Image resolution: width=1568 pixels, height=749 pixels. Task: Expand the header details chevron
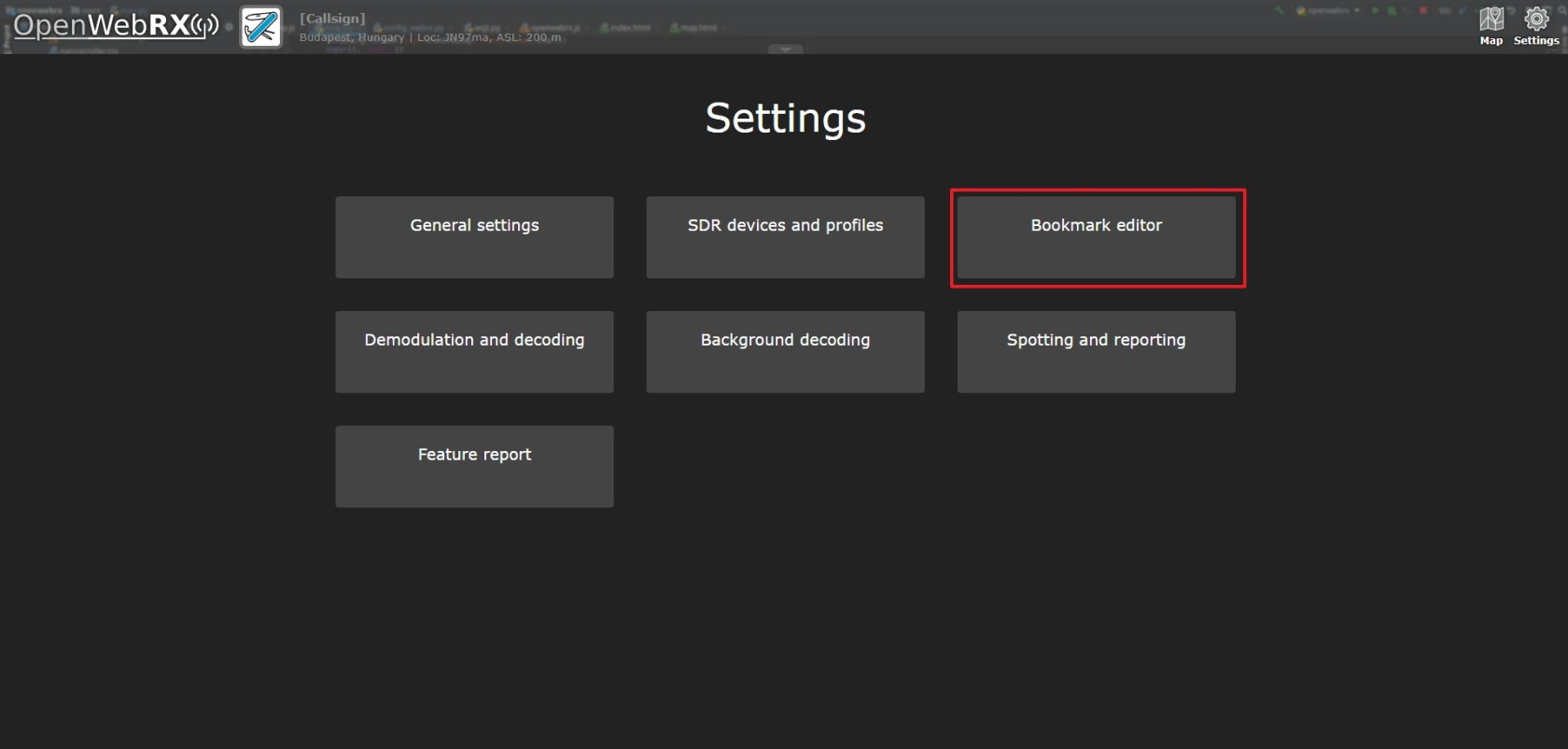[785, 49]
